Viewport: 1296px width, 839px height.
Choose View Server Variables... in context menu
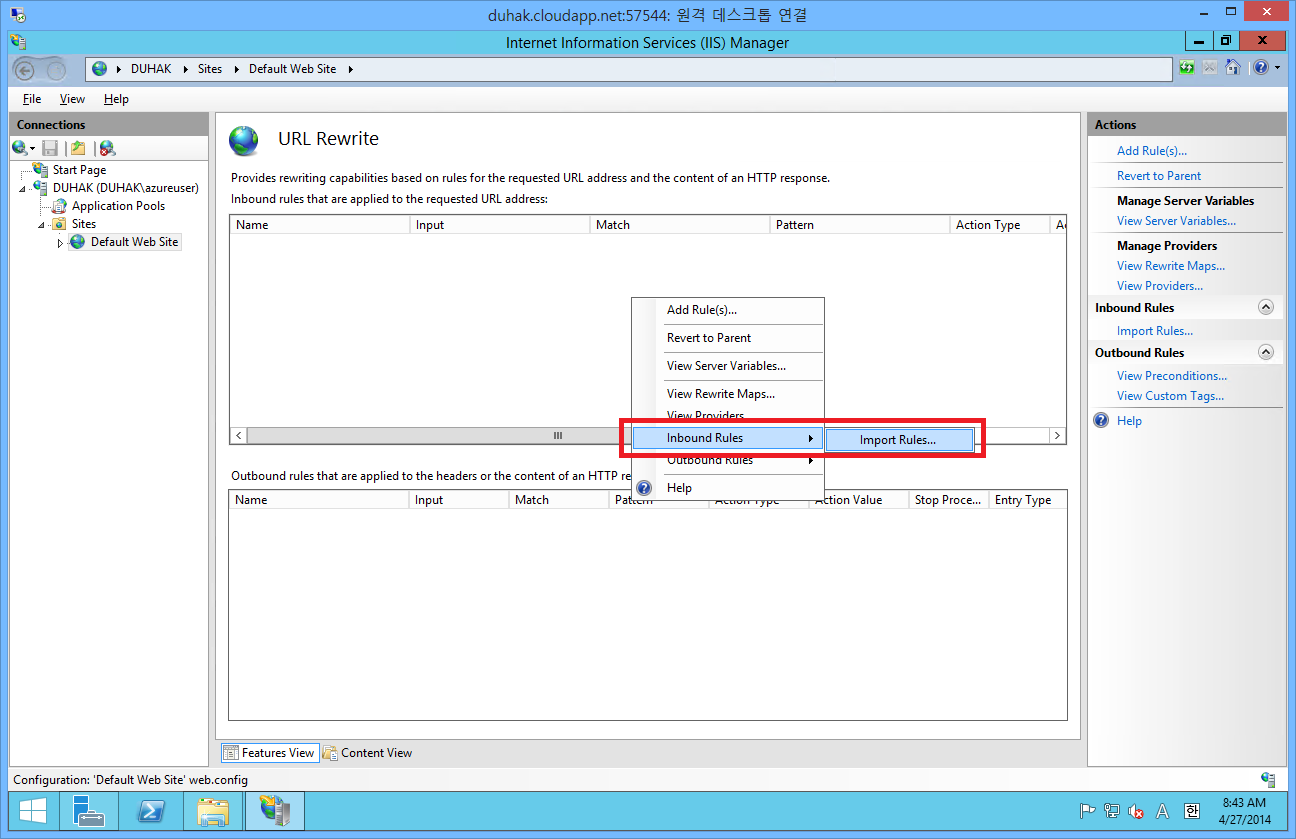728,366
